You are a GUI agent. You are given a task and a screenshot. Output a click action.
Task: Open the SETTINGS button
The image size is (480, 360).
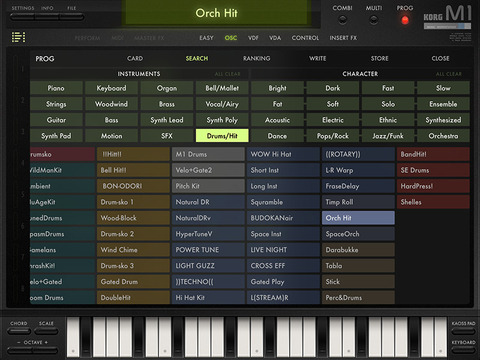[x=23, y=17]
